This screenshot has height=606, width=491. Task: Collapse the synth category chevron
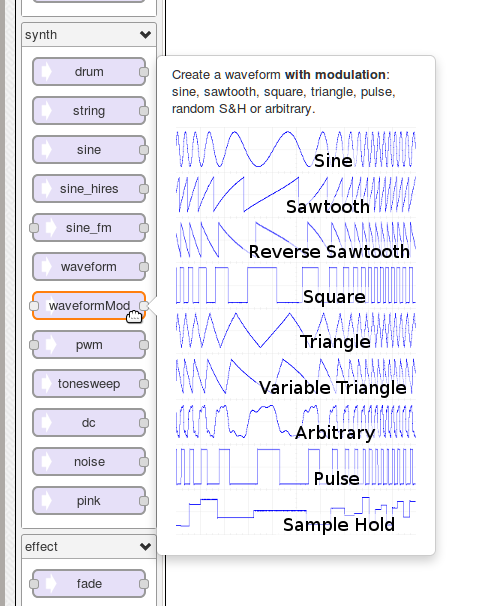145,35
